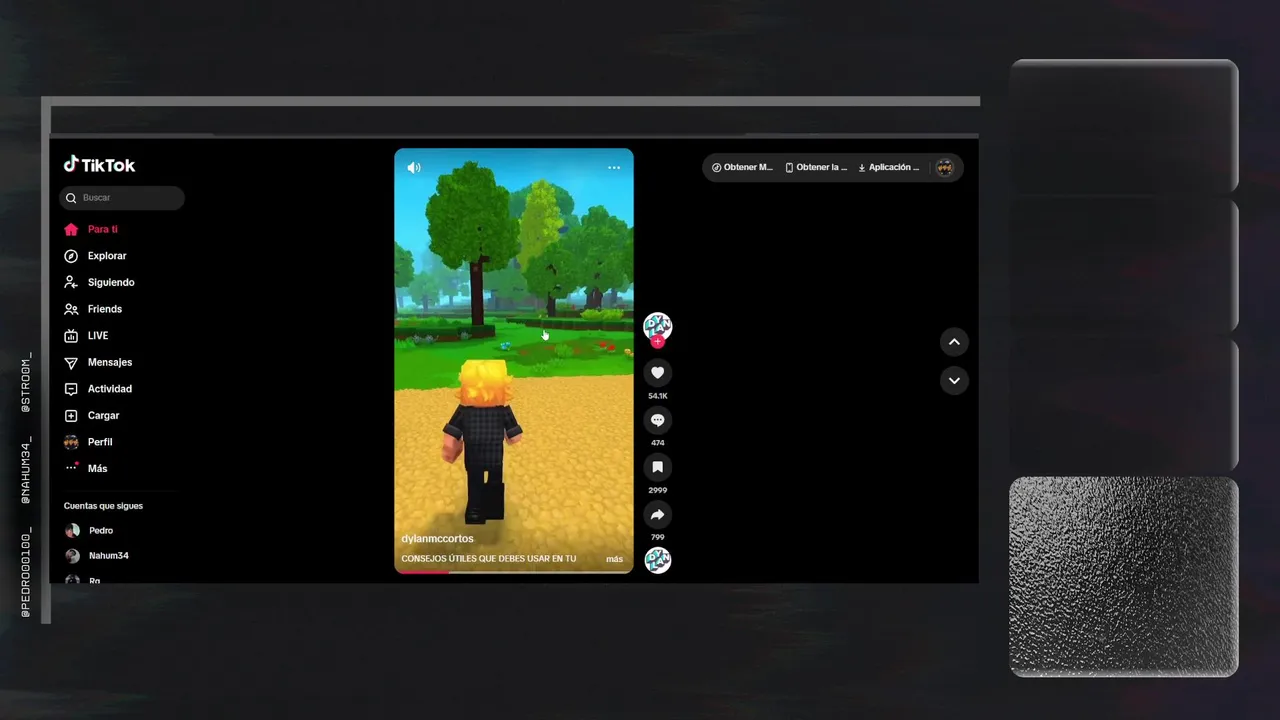
Task: Click the video player area
Action: coord(514,361)
